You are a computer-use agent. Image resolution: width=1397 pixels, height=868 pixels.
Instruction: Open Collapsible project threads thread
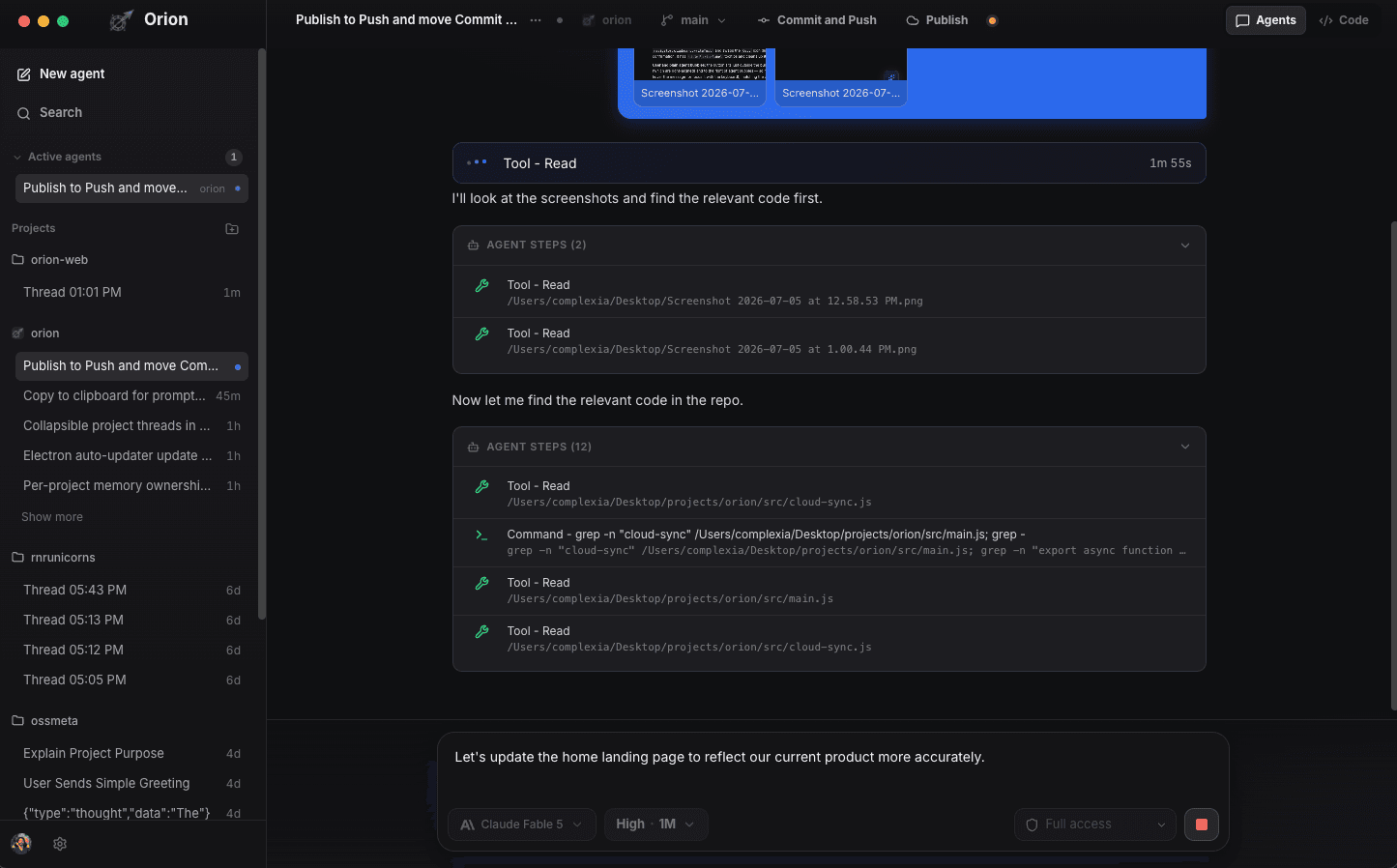point(131,426)
